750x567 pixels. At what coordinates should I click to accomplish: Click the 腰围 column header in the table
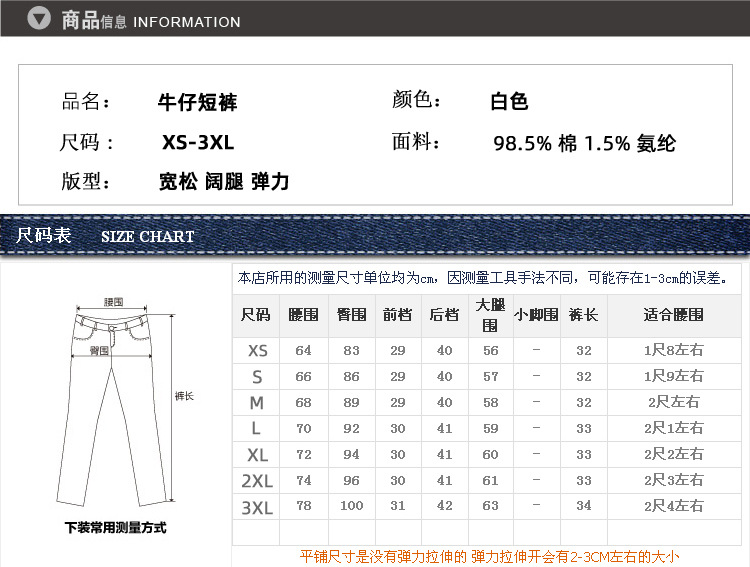[304, 315]
